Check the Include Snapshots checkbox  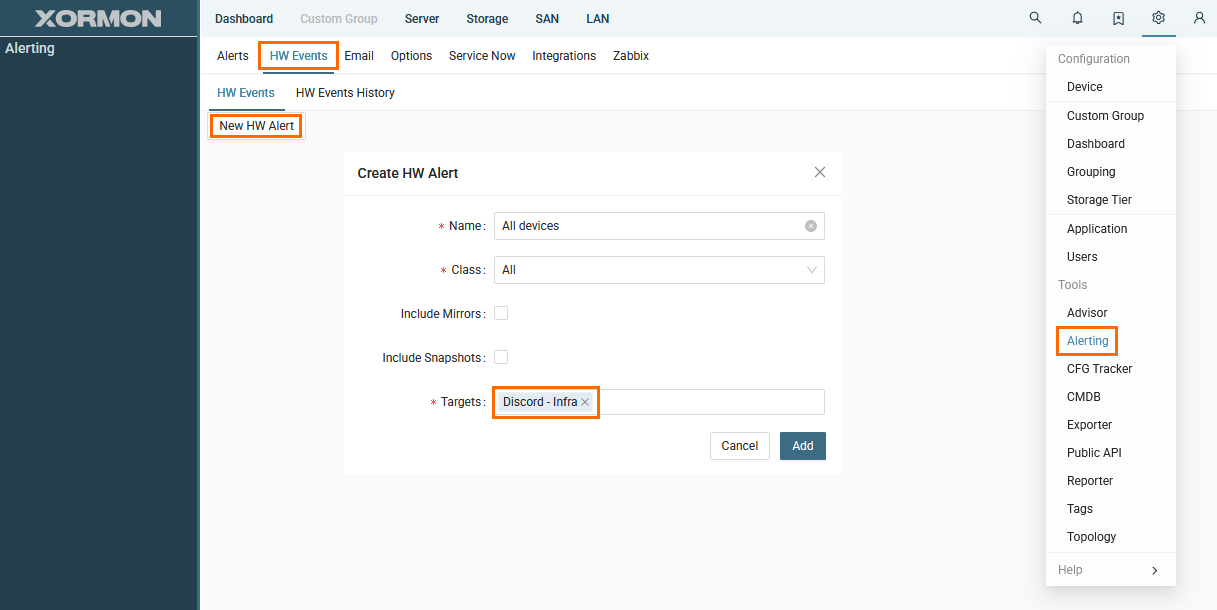(501, 357)
